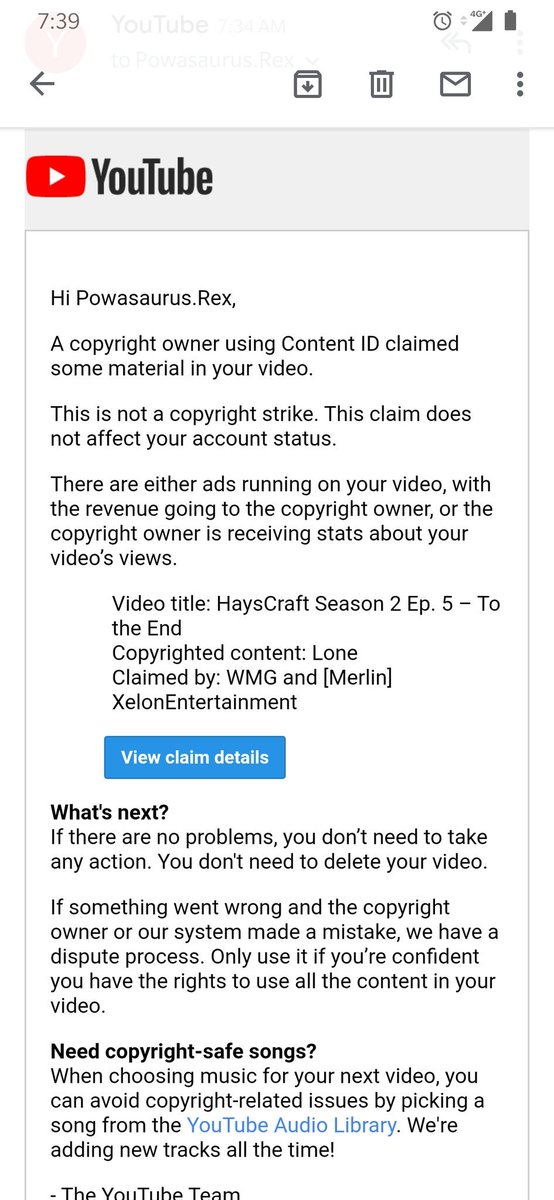Tap the alarm icon in status bar
The height and width of the screenshot is (1200, 554).
(442, 20)
